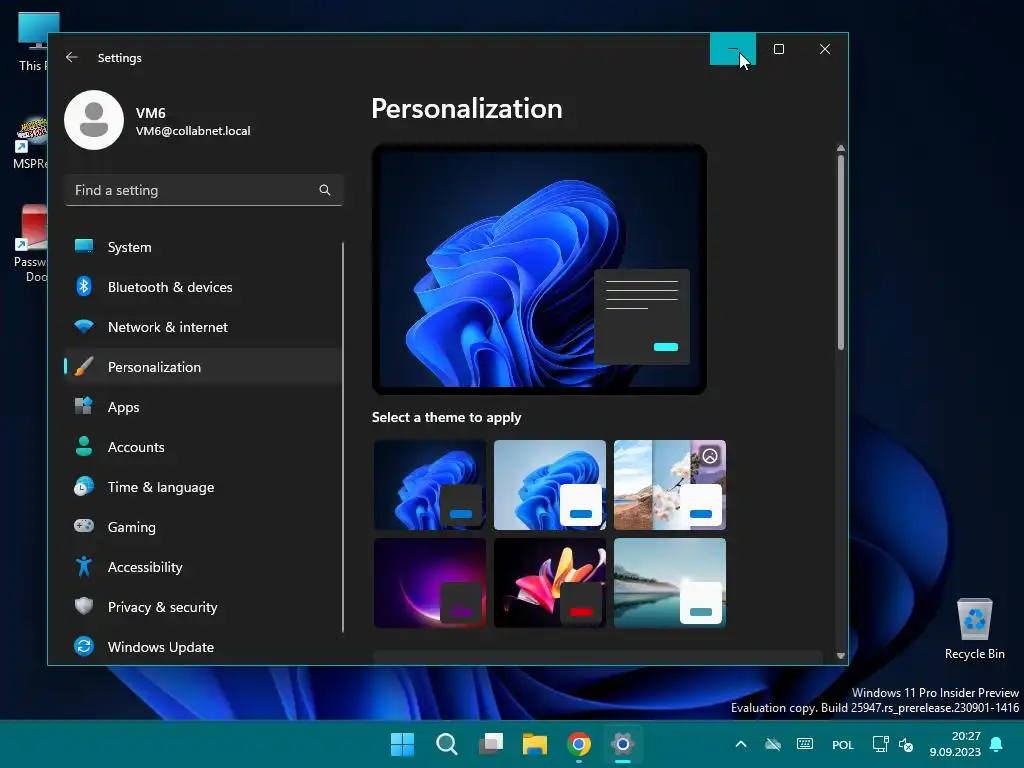Apply the dark blue bloom Windows theme
This screenshot has width=1024, height=768.
[x=430, y=485]
